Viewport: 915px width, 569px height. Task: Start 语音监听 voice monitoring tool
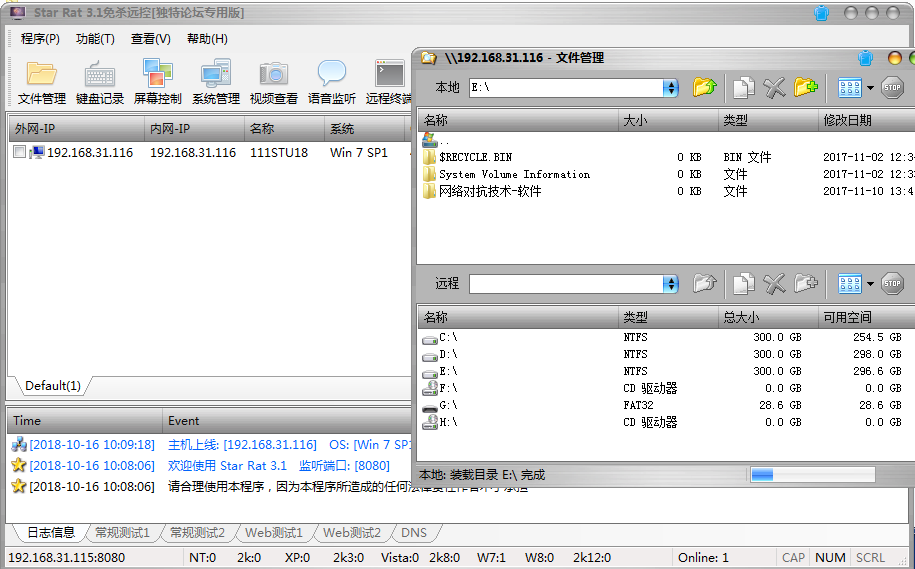click(331, 82)
